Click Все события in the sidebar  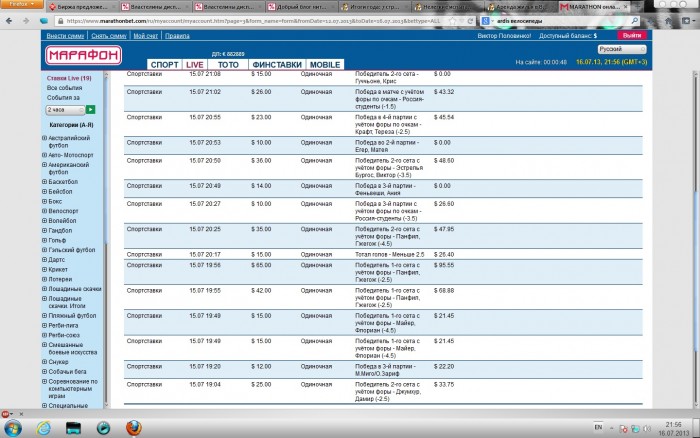click(64, 88)
